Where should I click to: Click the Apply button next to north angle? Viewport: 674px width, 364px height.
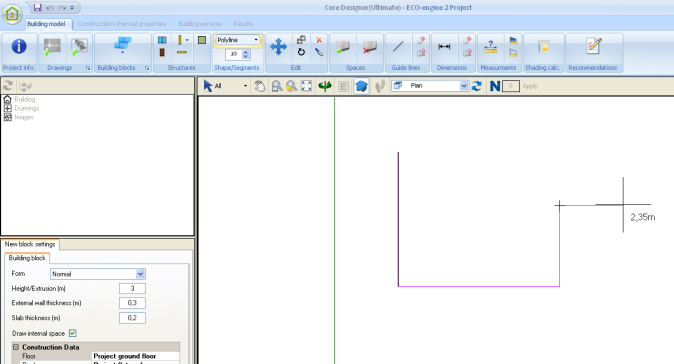tap(530, 86)
